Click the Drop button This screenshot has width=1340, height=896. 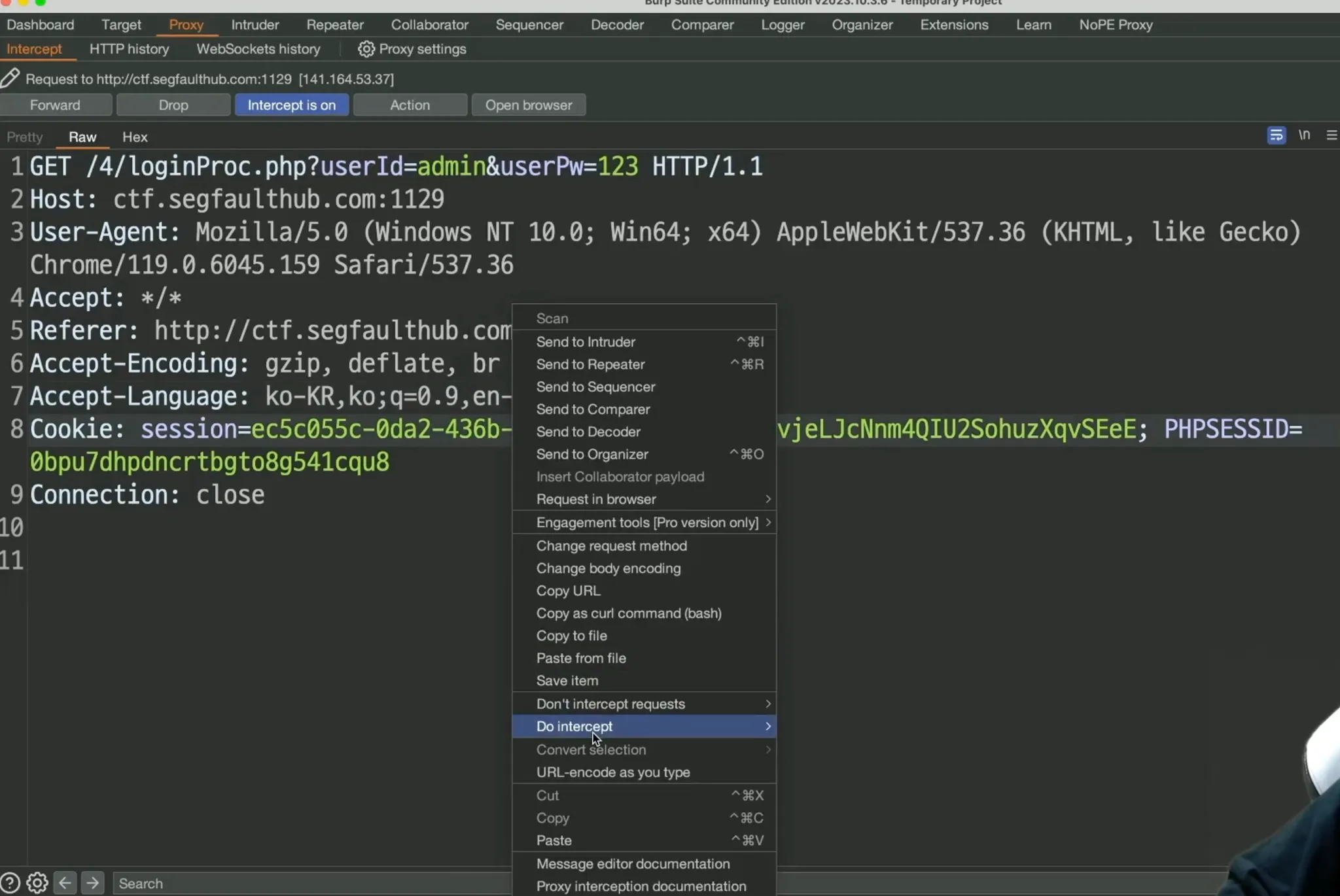pyautogui.click(x=173, y=105)
